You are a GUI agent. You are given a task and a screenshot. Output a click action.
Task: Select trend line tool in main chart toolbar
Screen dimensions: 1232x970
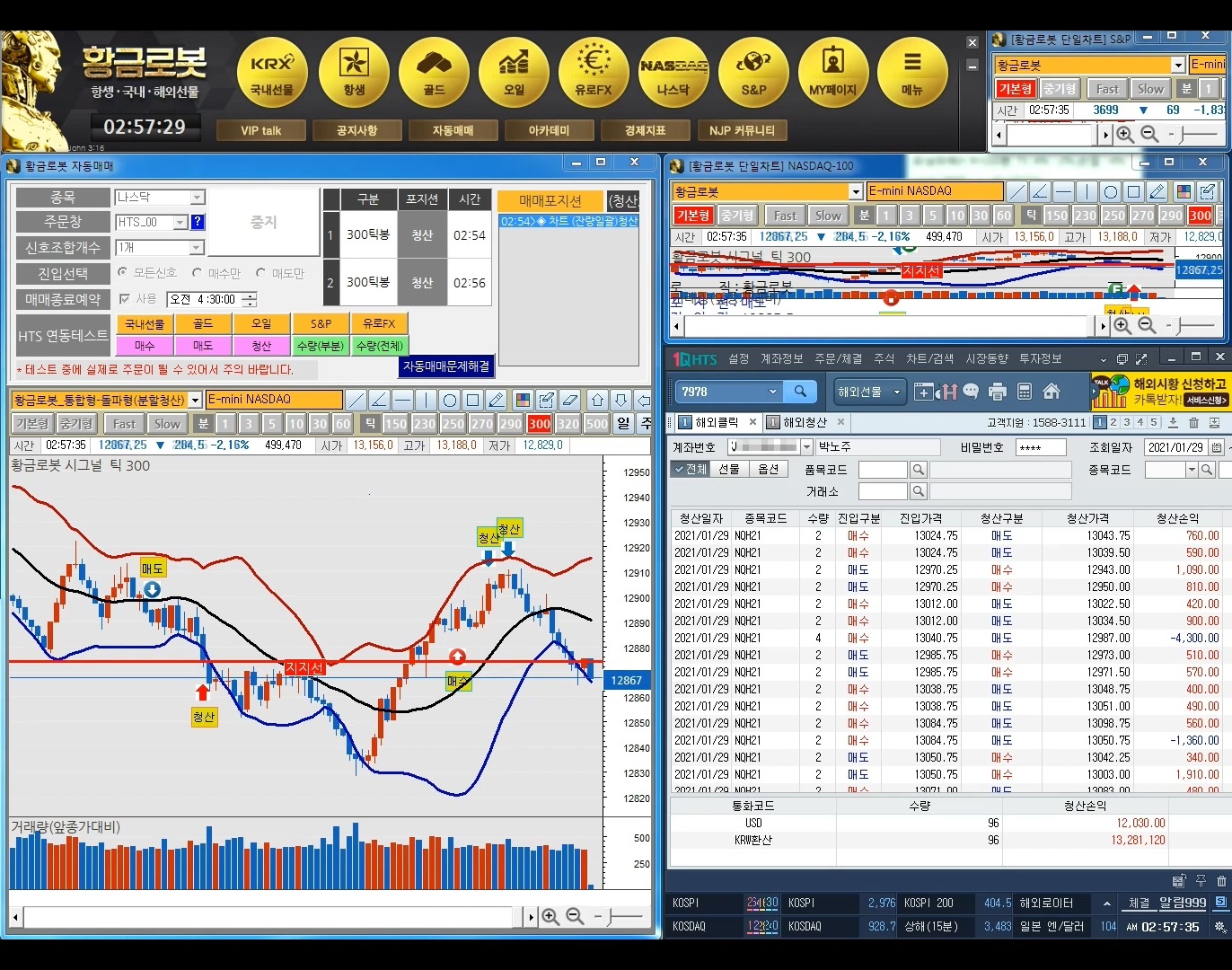click(x=356, y=400)
